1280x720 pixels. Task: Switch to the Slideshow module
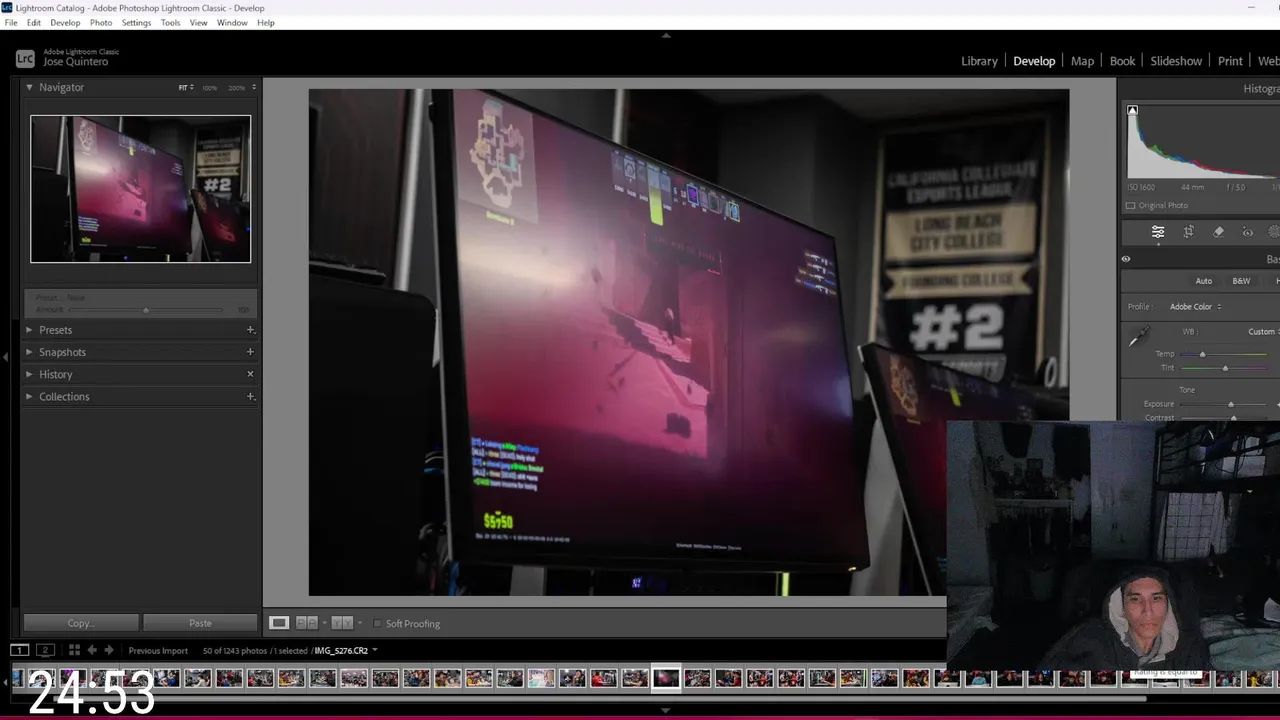(x=1176, y=61)
